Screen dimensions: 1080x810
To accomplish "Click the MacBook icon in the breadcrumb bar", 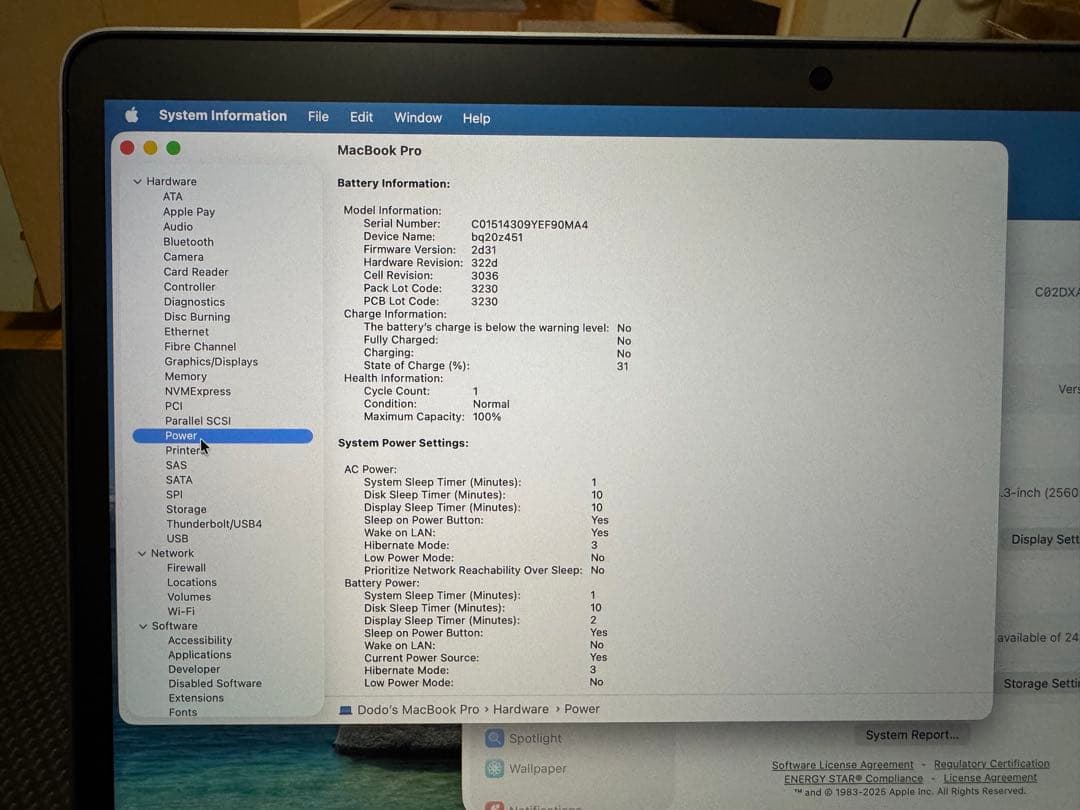I will coord(345,709).
